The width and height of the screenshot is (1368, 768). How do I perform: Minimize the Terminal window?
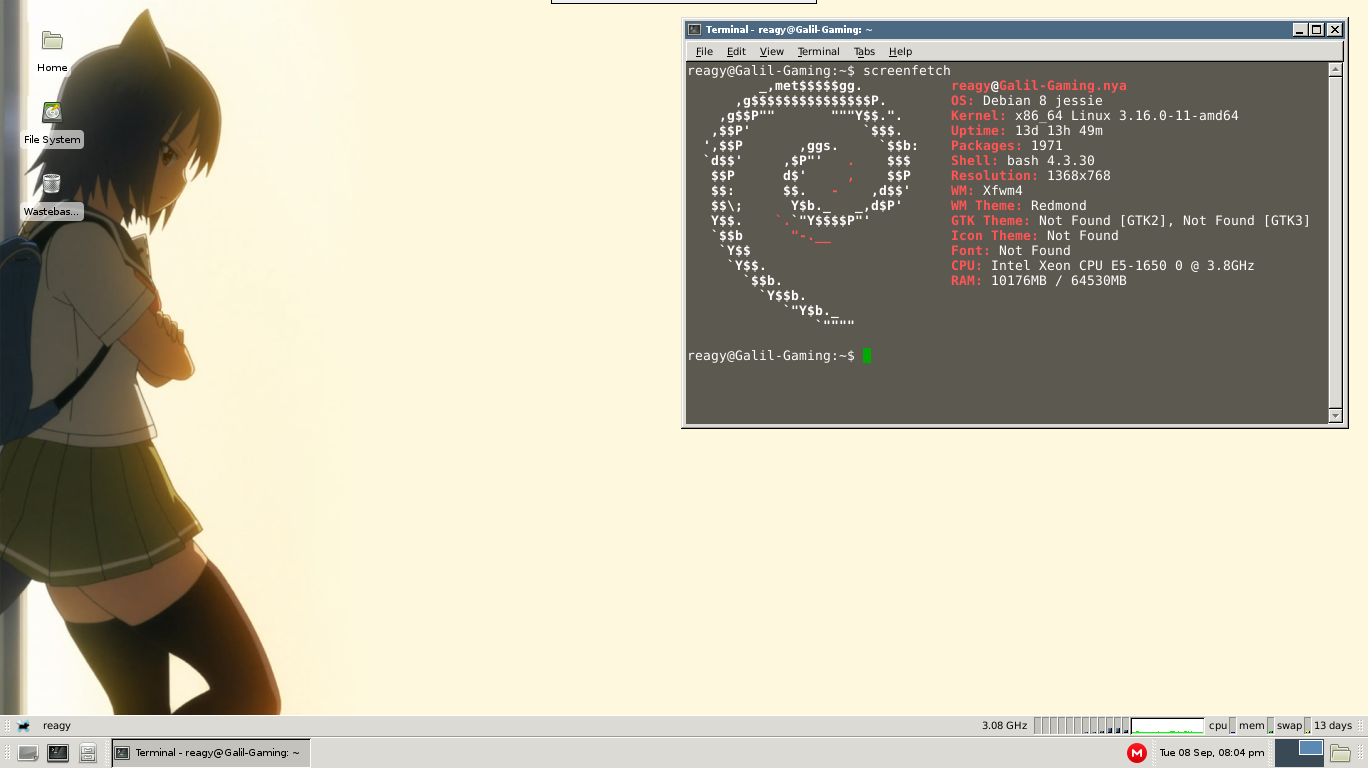tap(1299, 30)
